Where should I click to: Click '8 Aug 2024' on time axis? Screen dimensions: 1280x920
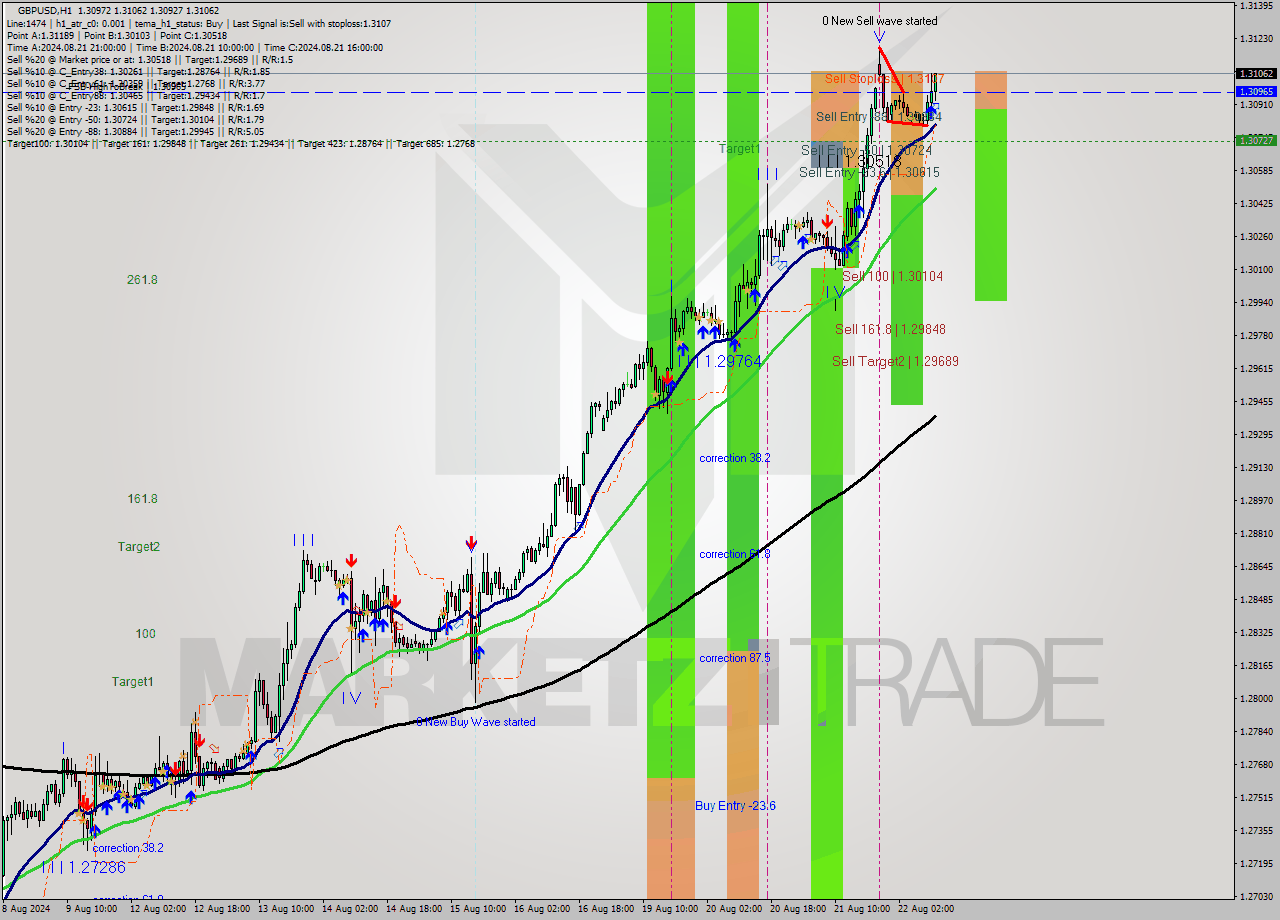[26, 910]
